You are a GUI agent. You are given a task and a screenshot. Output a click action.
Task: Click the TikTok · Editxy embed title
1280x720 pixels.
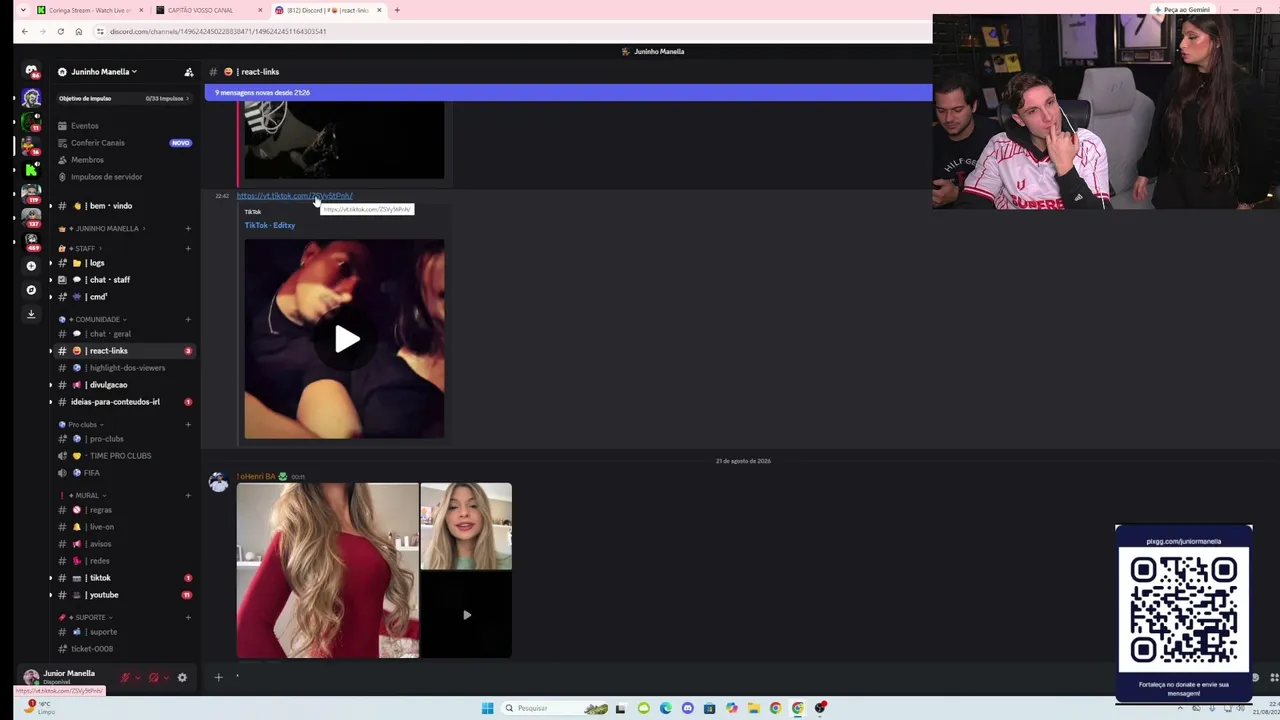pyautogui.click(x=270, y=225)
